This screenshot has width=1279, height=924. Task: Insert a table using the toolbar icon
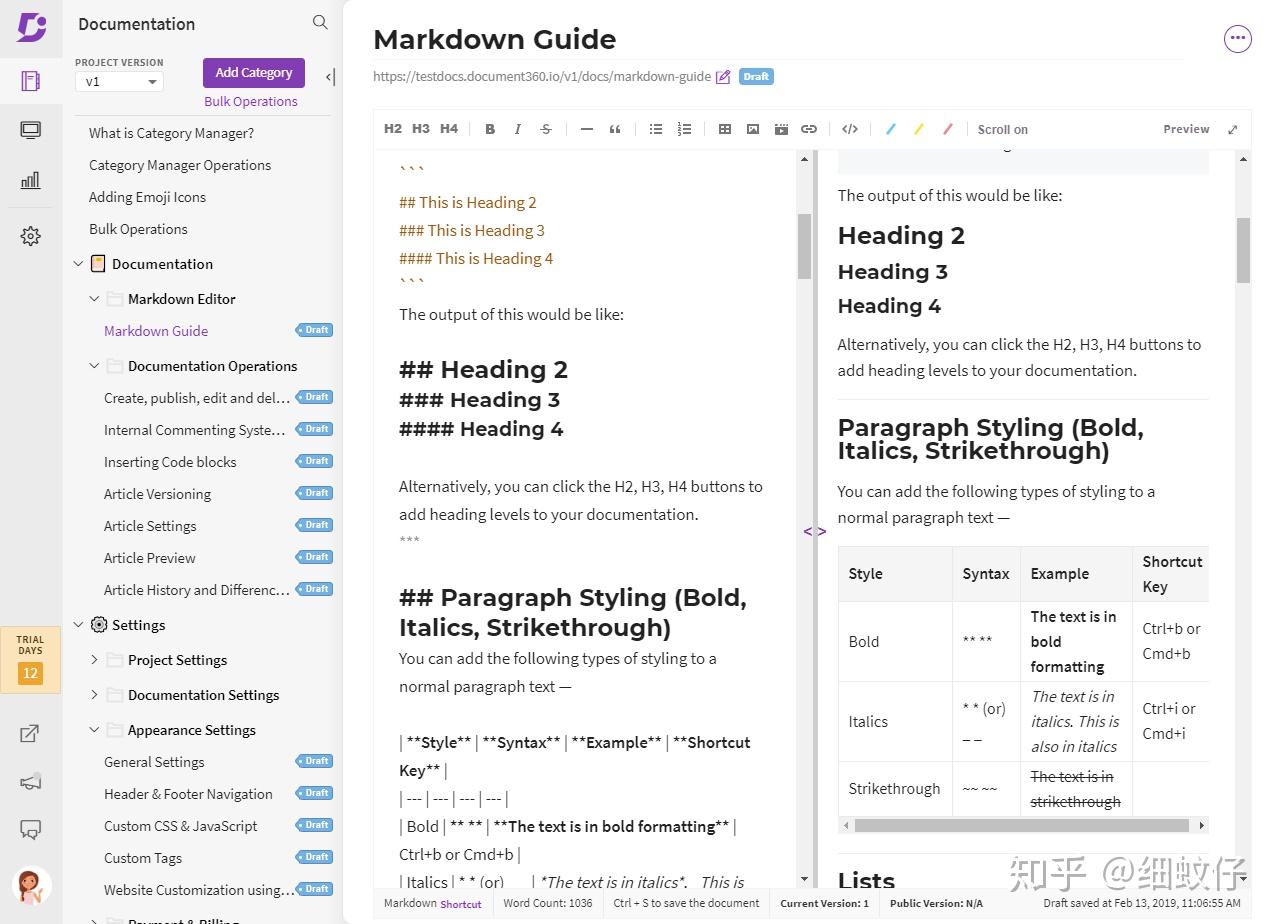724,128
